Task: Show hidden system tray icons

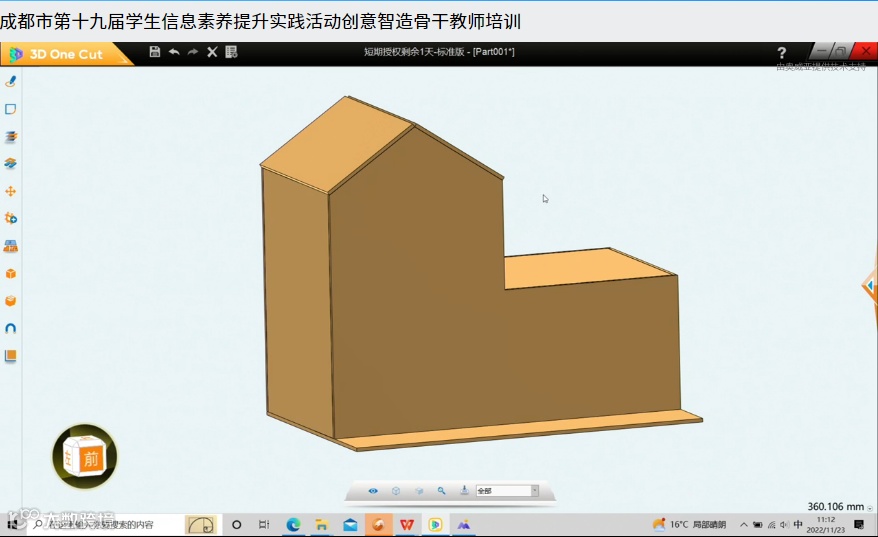Action: click(744, 525)
